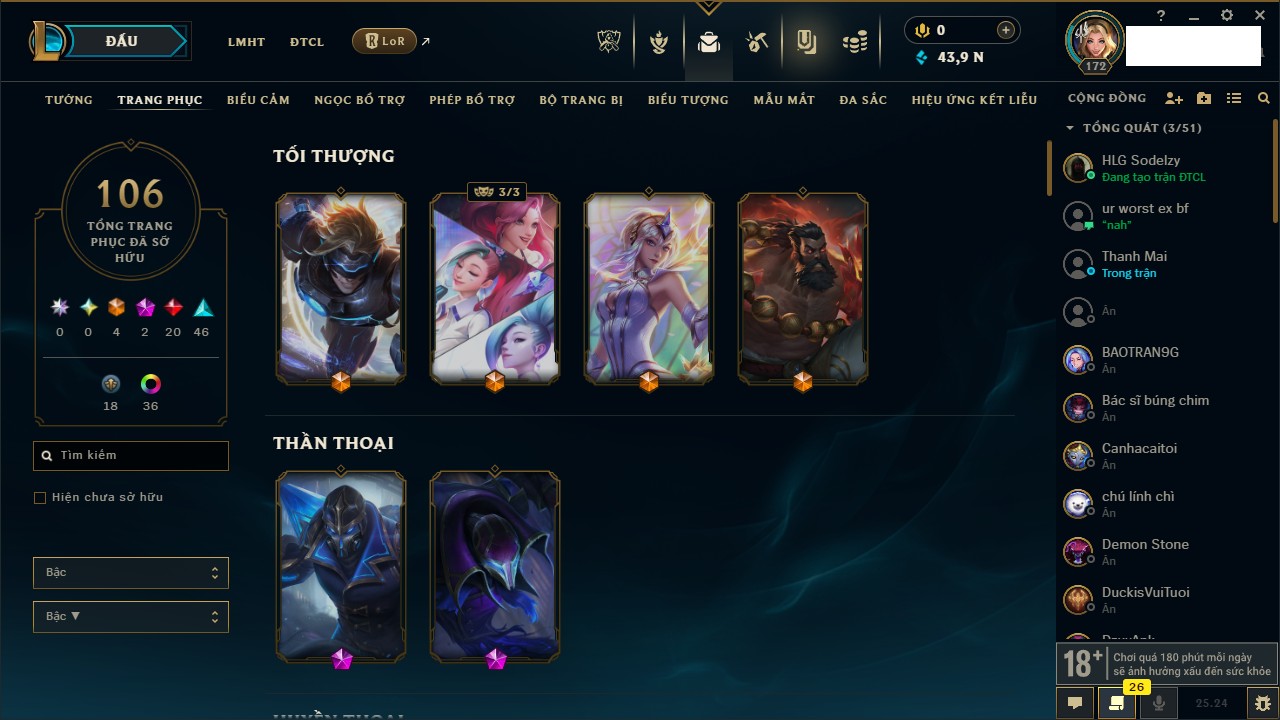
Task: Open the Collection backpack icon
Action: click(709, 42)
